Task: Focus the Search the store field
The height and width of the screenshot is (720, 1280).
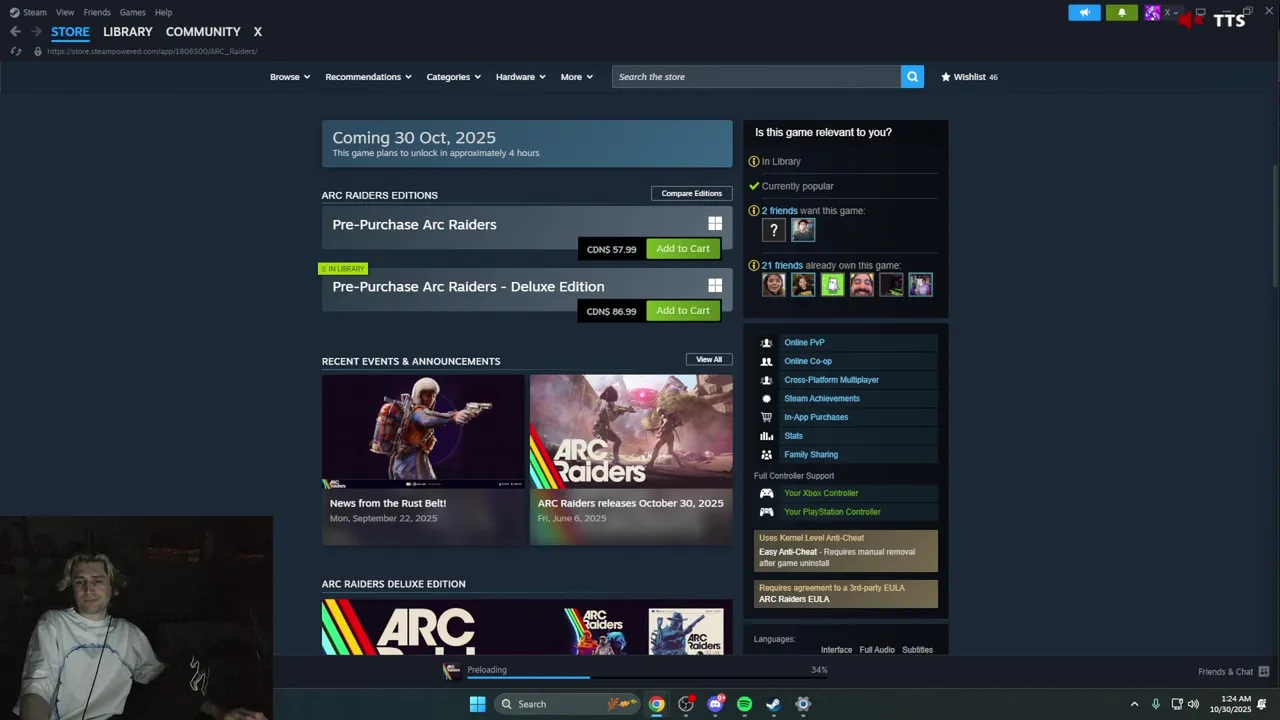Action: 756,77
